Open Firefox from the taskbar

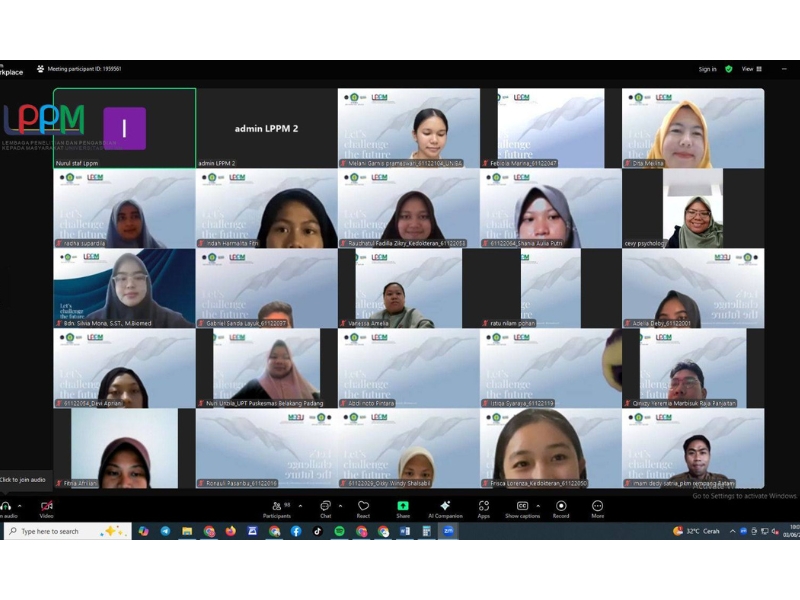[x=231, y=531]
